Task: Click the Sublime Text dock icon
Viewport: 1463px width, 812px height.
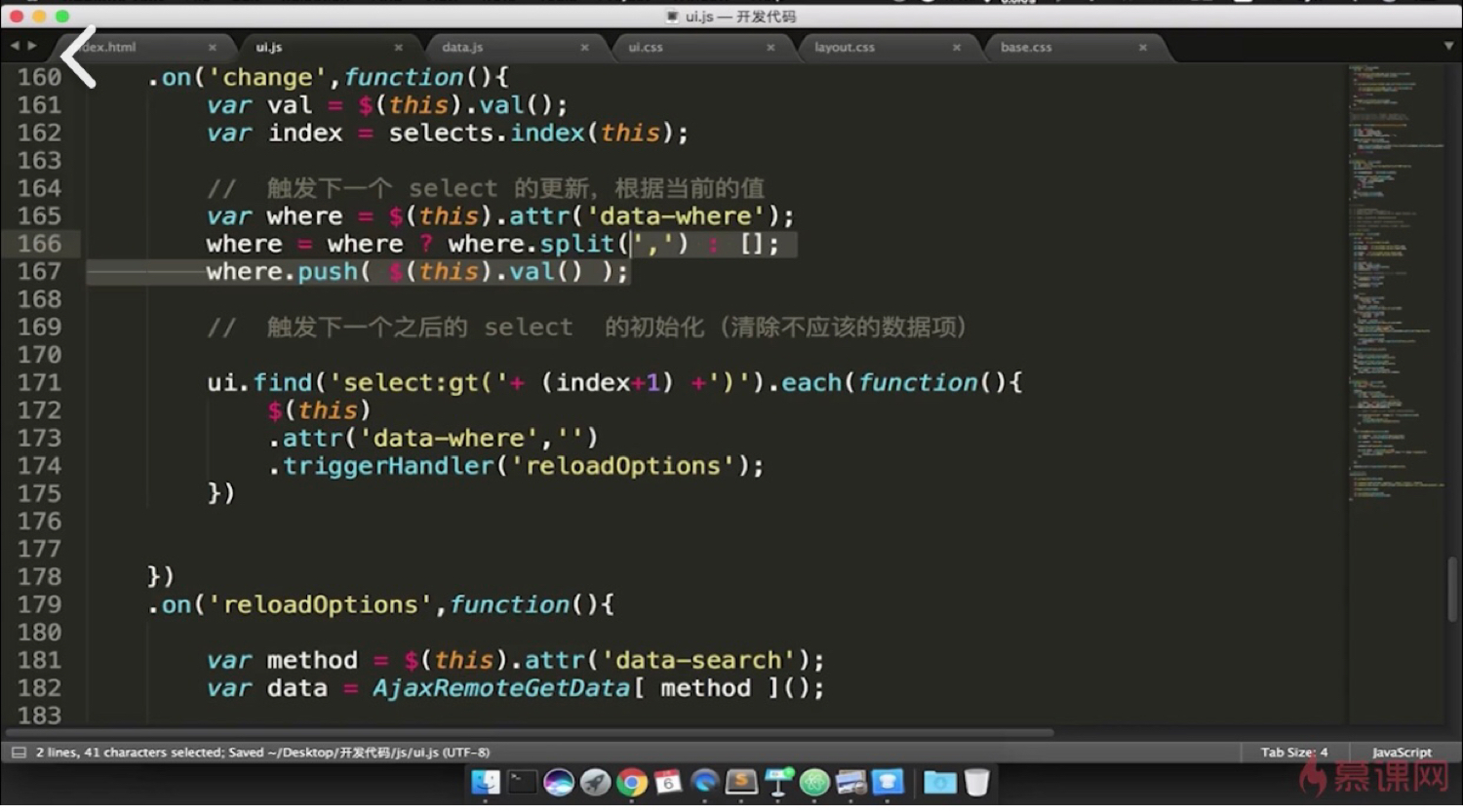Action: pyautogui.click(x=741, y=782)
